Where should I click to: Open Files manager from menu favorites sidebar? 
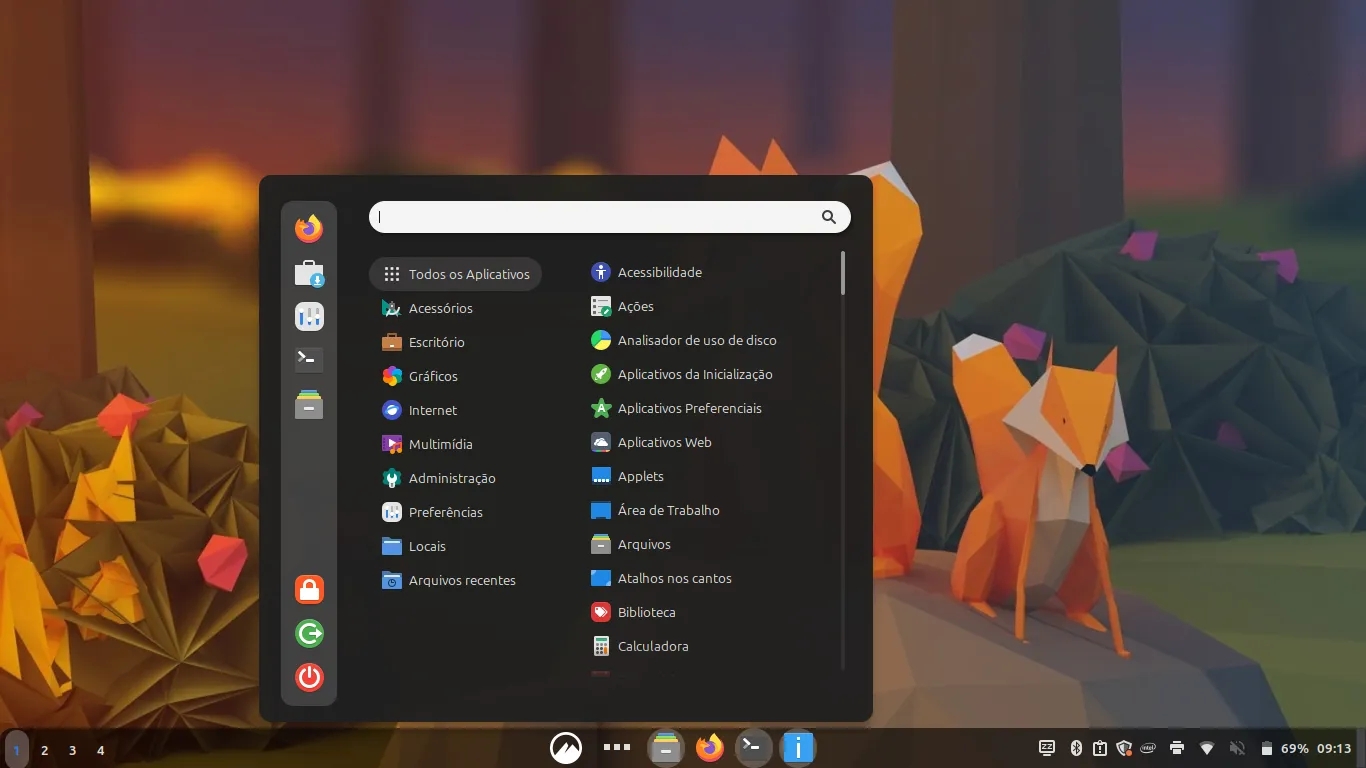[309, 403]
